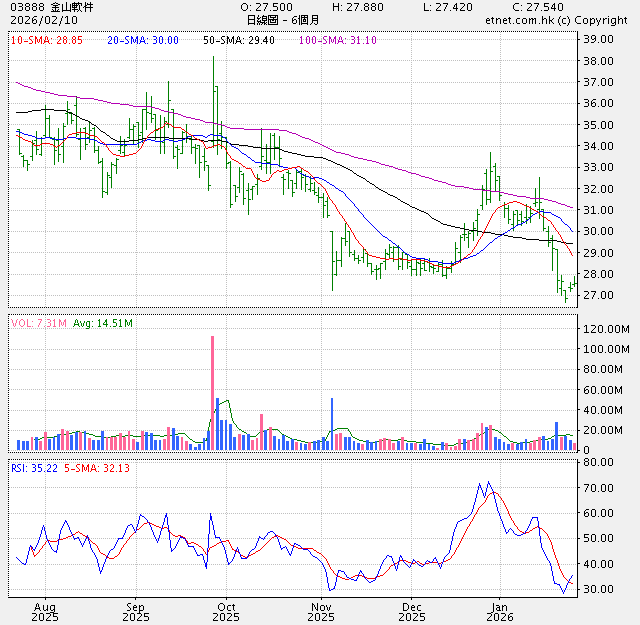
Task: Click the 39.00 price axis label
Action: pyautogui.click(x=598, y=39)
